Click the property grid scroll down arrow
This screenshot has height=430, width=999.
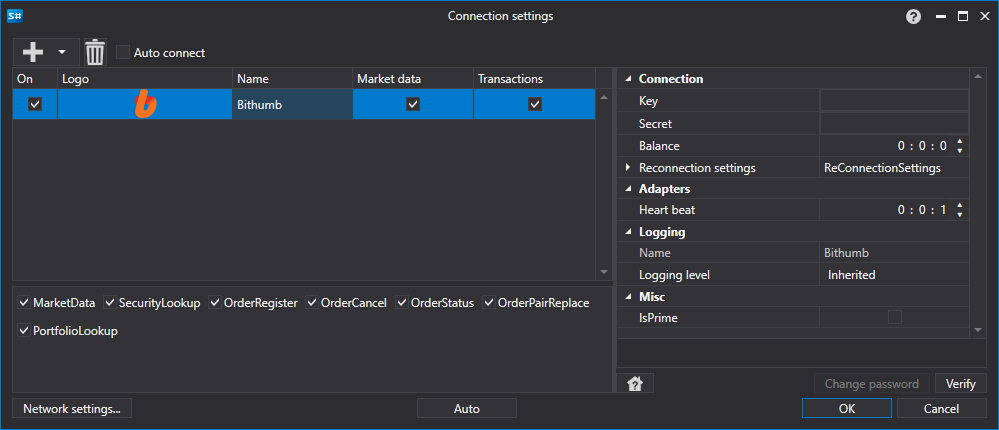[x=978, y=329]
